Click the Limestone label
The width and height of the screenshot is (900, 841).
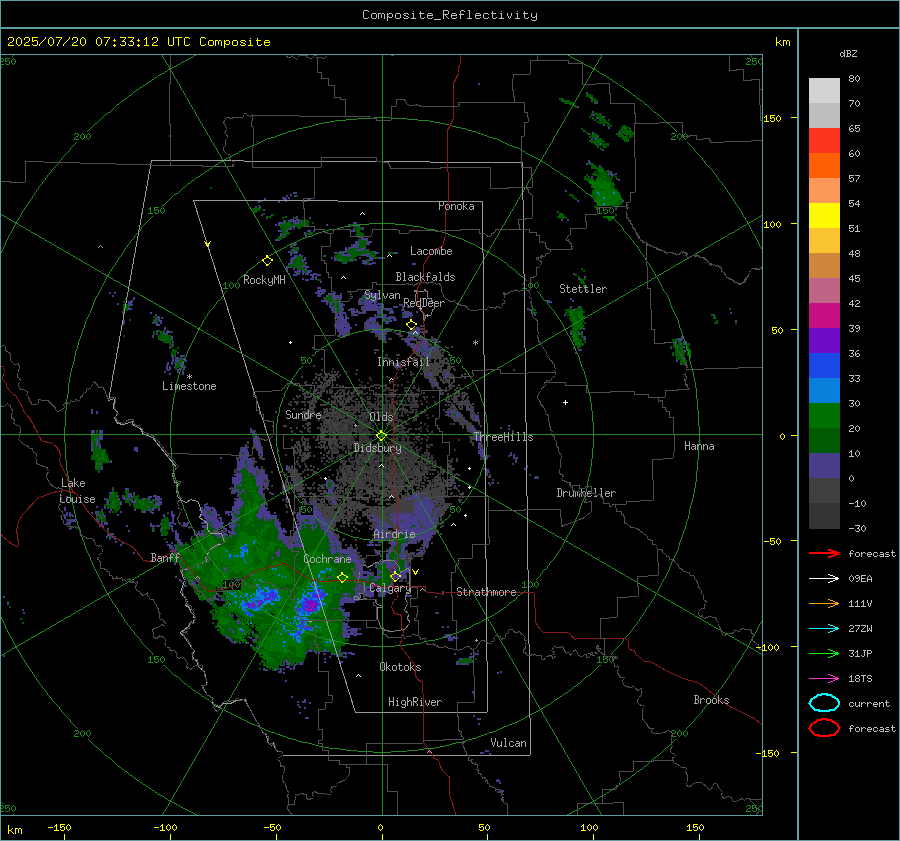189,387
